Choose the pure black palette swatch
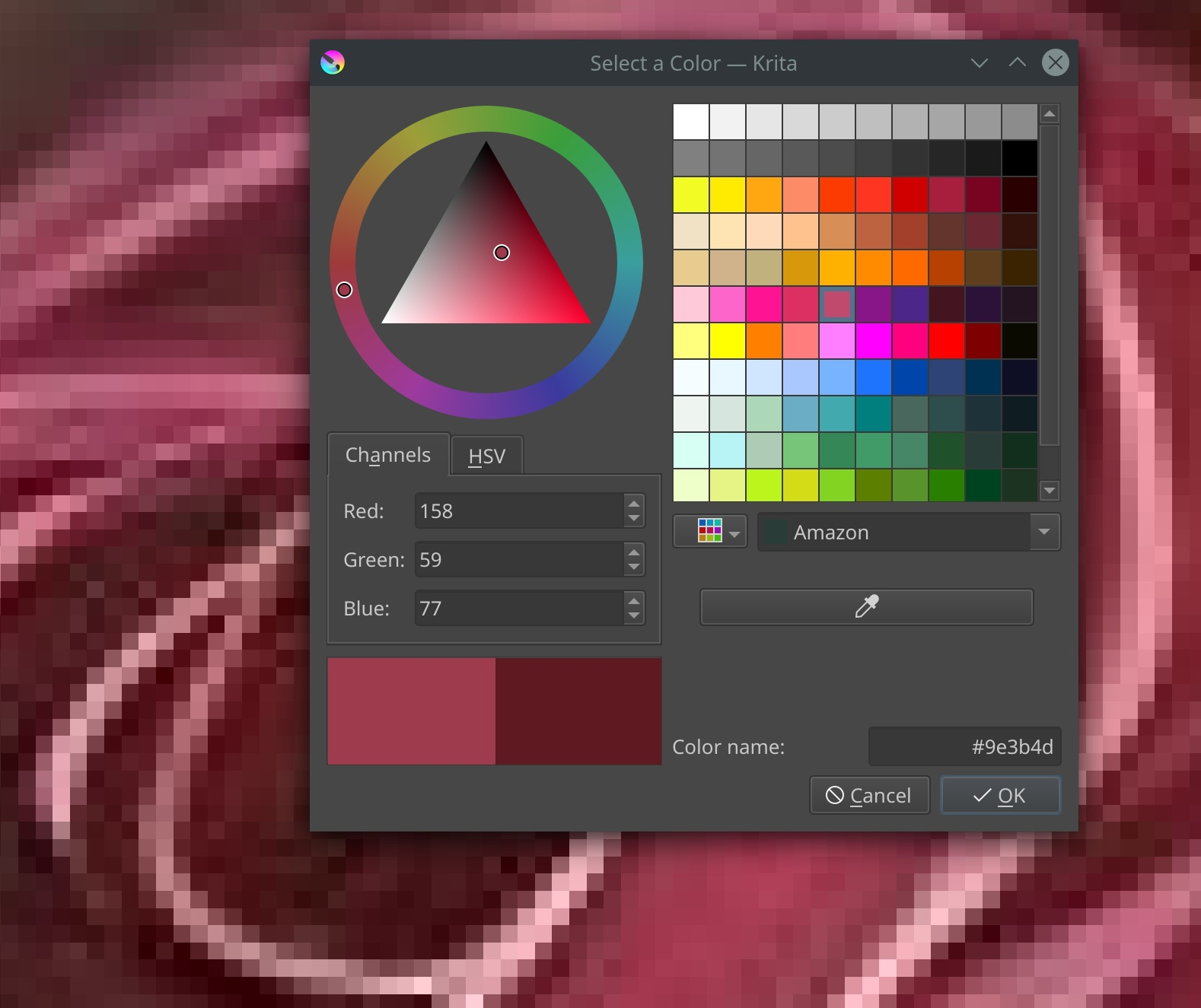Image resolution: width=1201 pixels, height=1008 pixels. tap(1019, 158)
